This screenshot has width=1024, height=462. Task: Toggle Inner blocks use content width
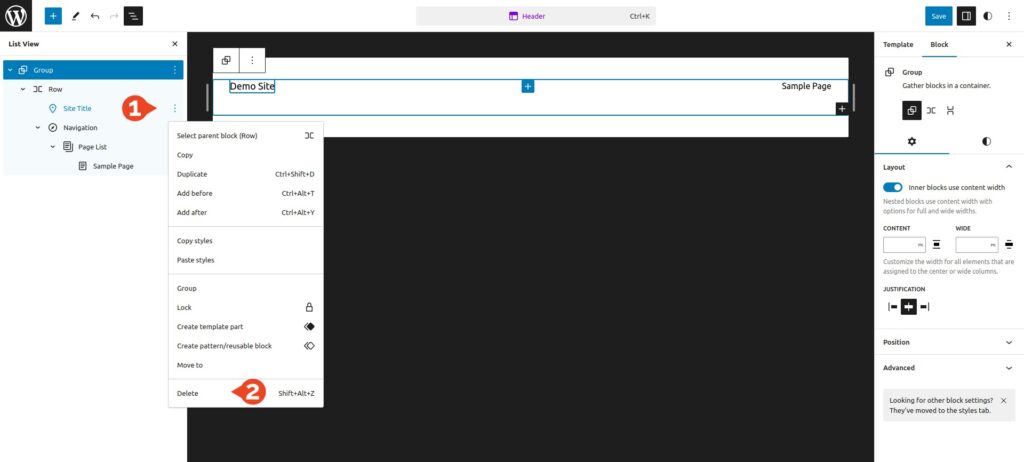[893, 187]
